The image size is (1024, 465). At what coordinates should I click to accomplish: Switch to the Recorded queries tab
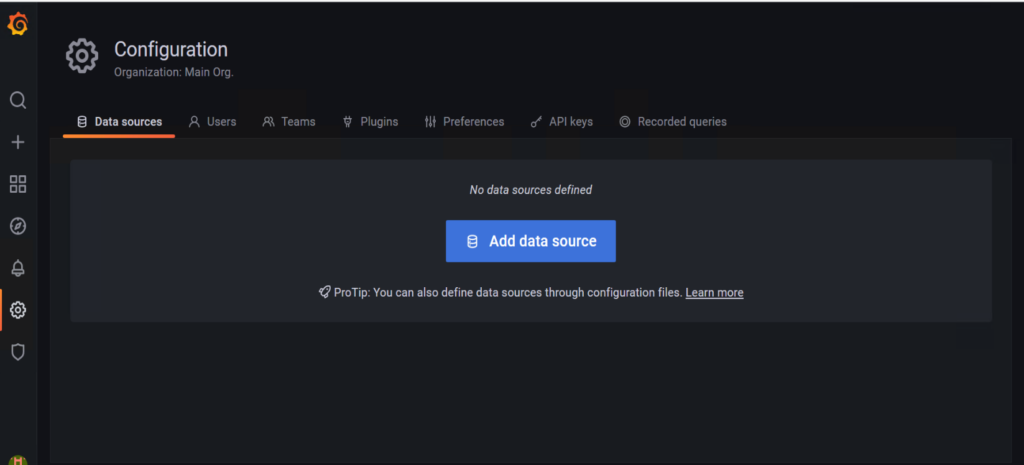tap(672, 122)
